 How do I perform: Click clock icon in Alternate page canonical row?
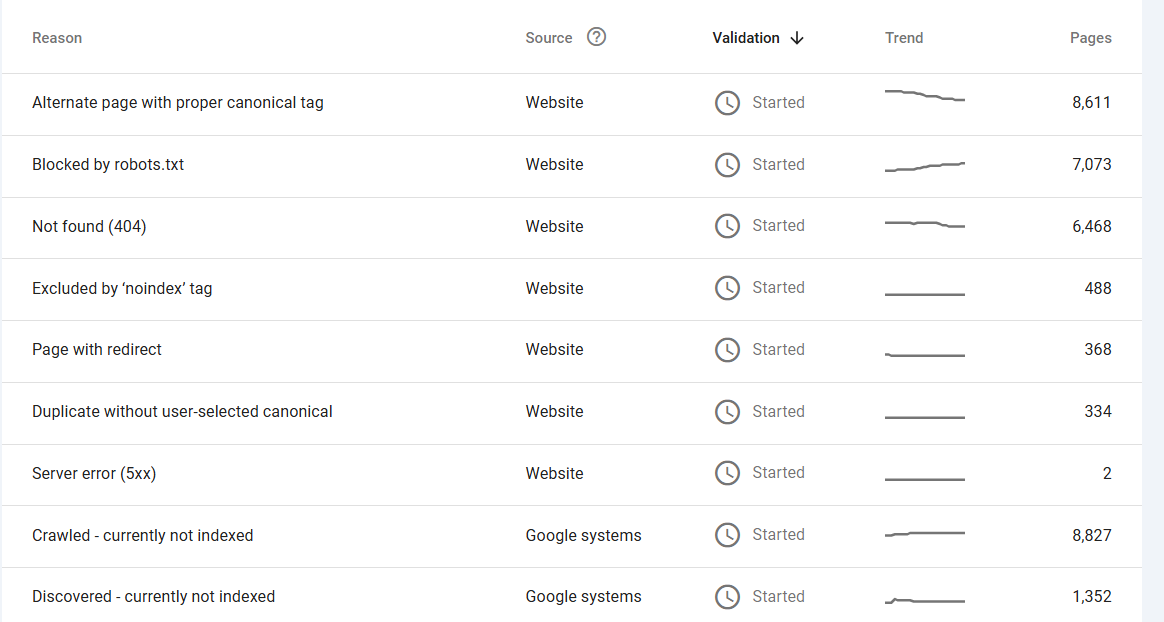click(x=727, y=102)
